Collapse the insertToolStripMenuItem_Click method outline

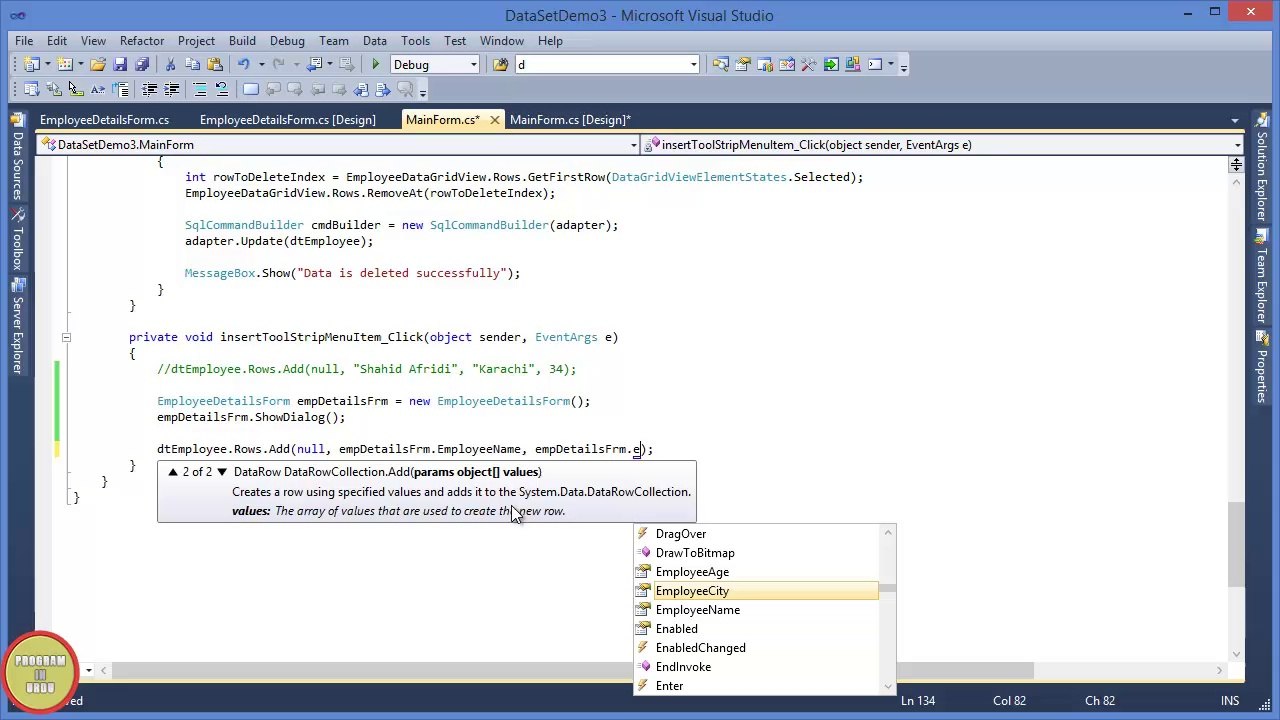tap(66, 337)
